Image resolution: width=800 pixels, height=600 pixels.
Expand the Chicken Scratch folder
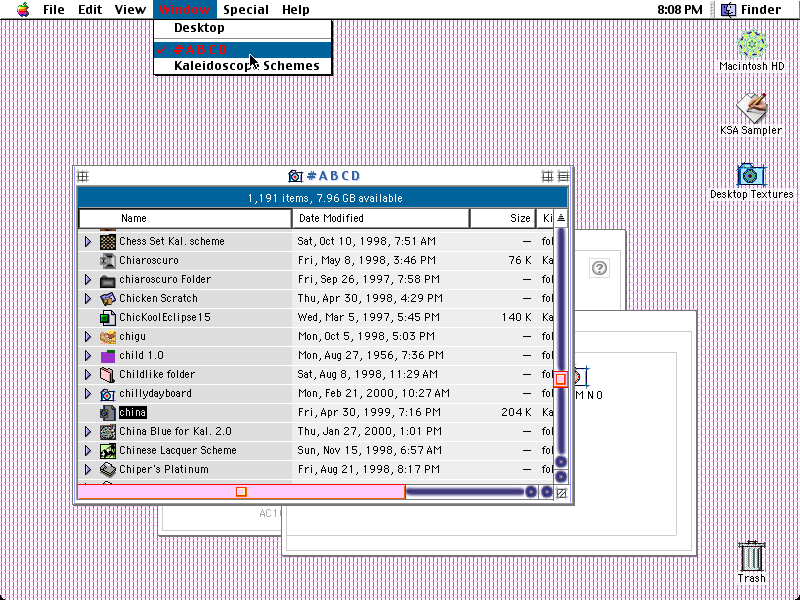[x=88, y=298]
